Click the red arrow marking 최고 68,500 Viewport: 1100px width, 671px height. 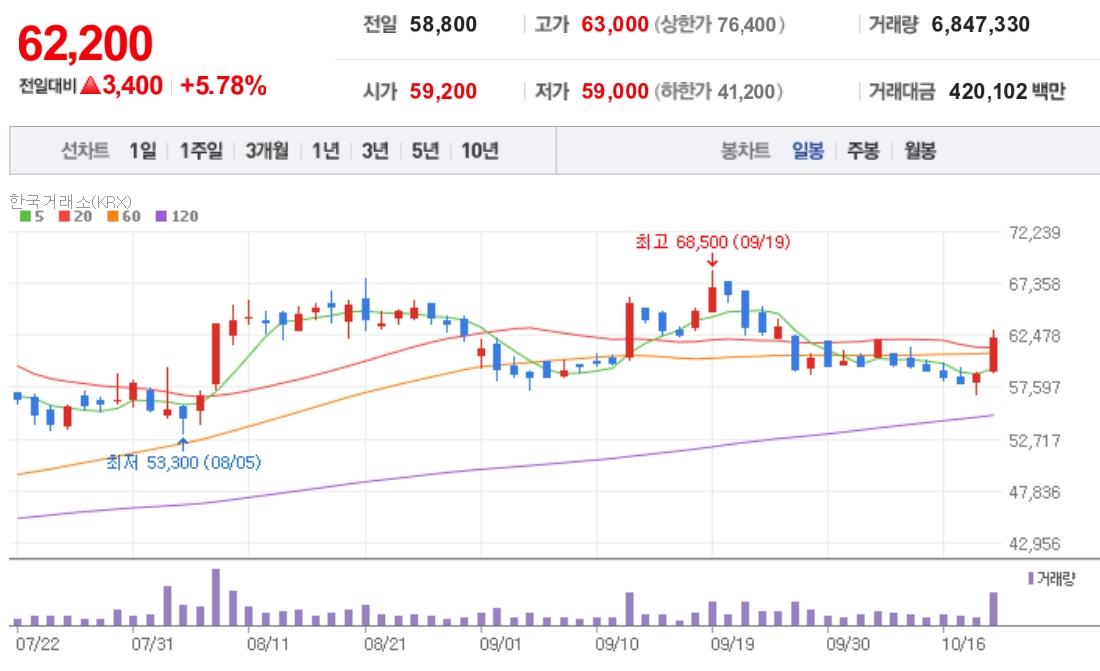[x=713, y=260]
